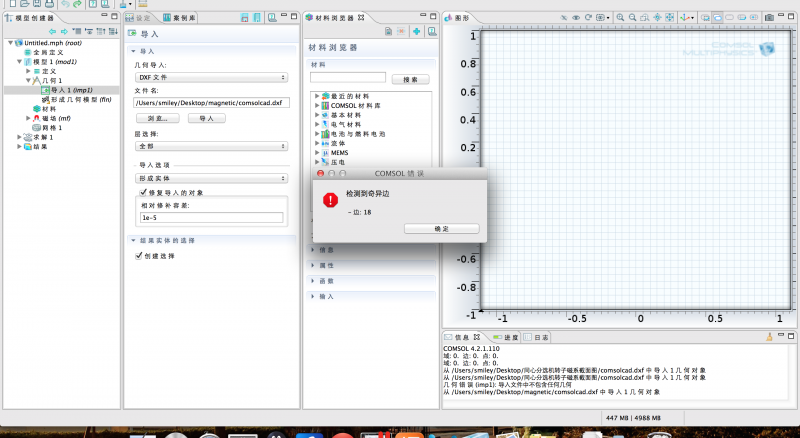This screenshot has height=438, width=800.
Task: Click the eye view icon in graphics toolbar
Action: [x=576, y=17]
